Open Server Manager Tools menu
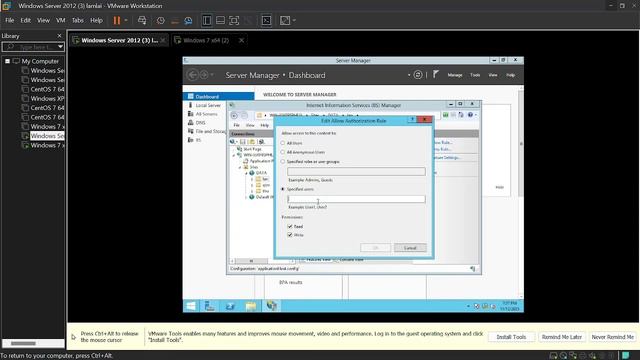The width and height of the screenshot is (640, 360). pos(475,75)
